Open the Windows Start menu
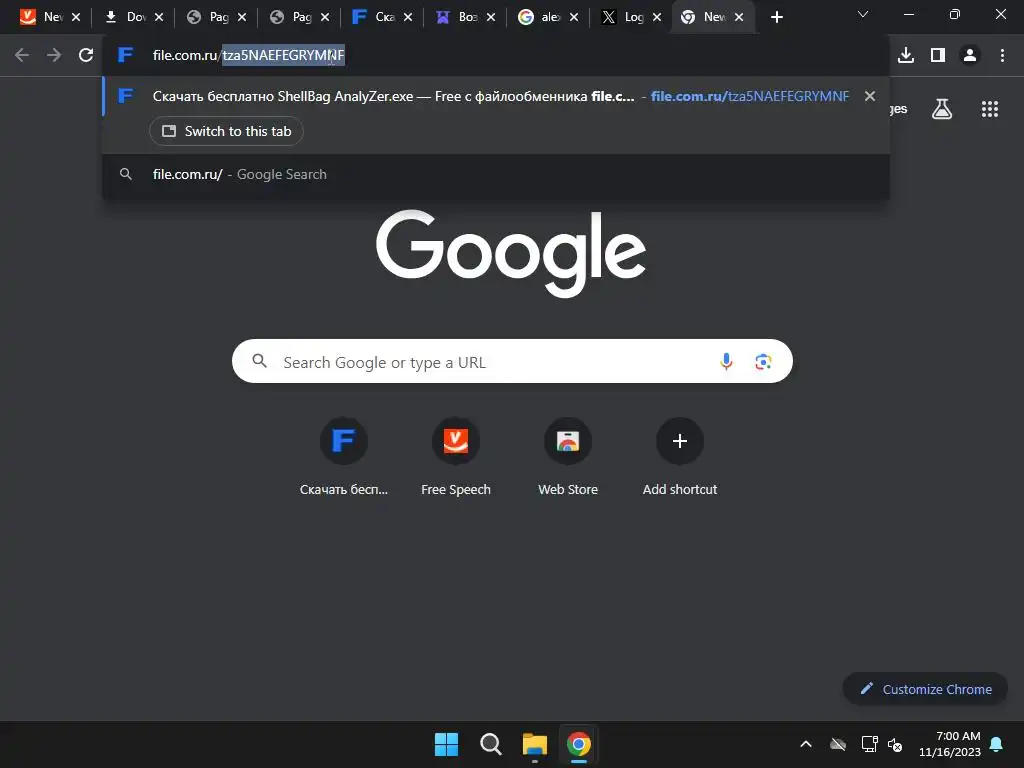The image size is (1024, 768). click(447, 744)
